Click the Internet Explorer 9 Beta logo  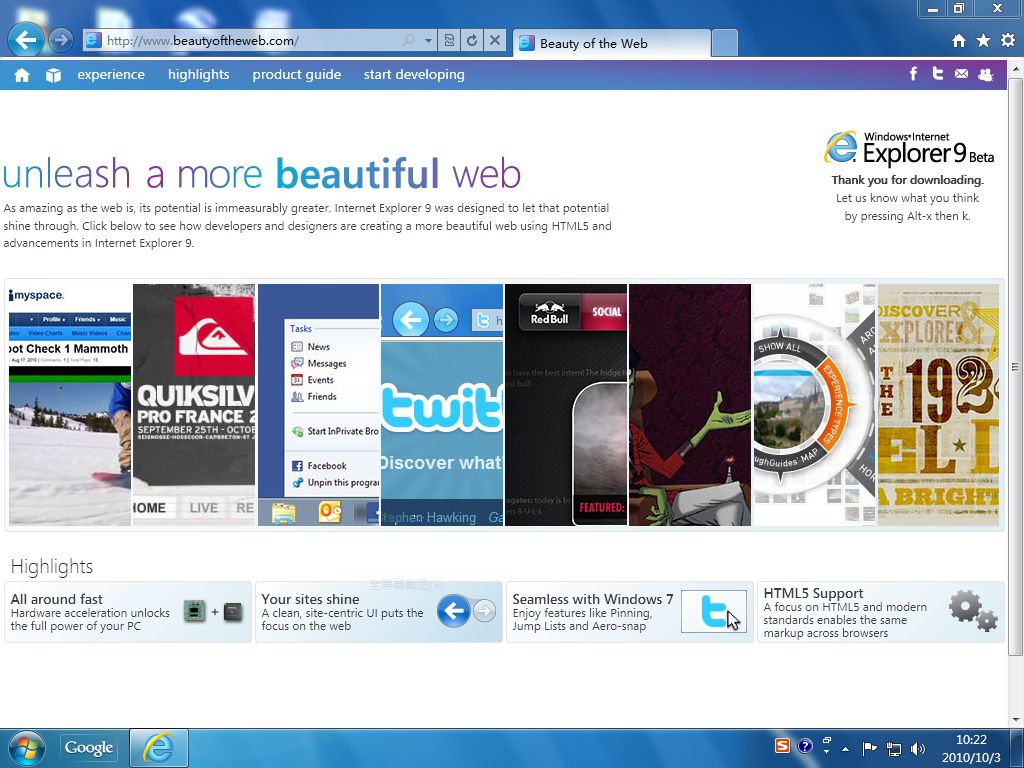pos(908,148)
